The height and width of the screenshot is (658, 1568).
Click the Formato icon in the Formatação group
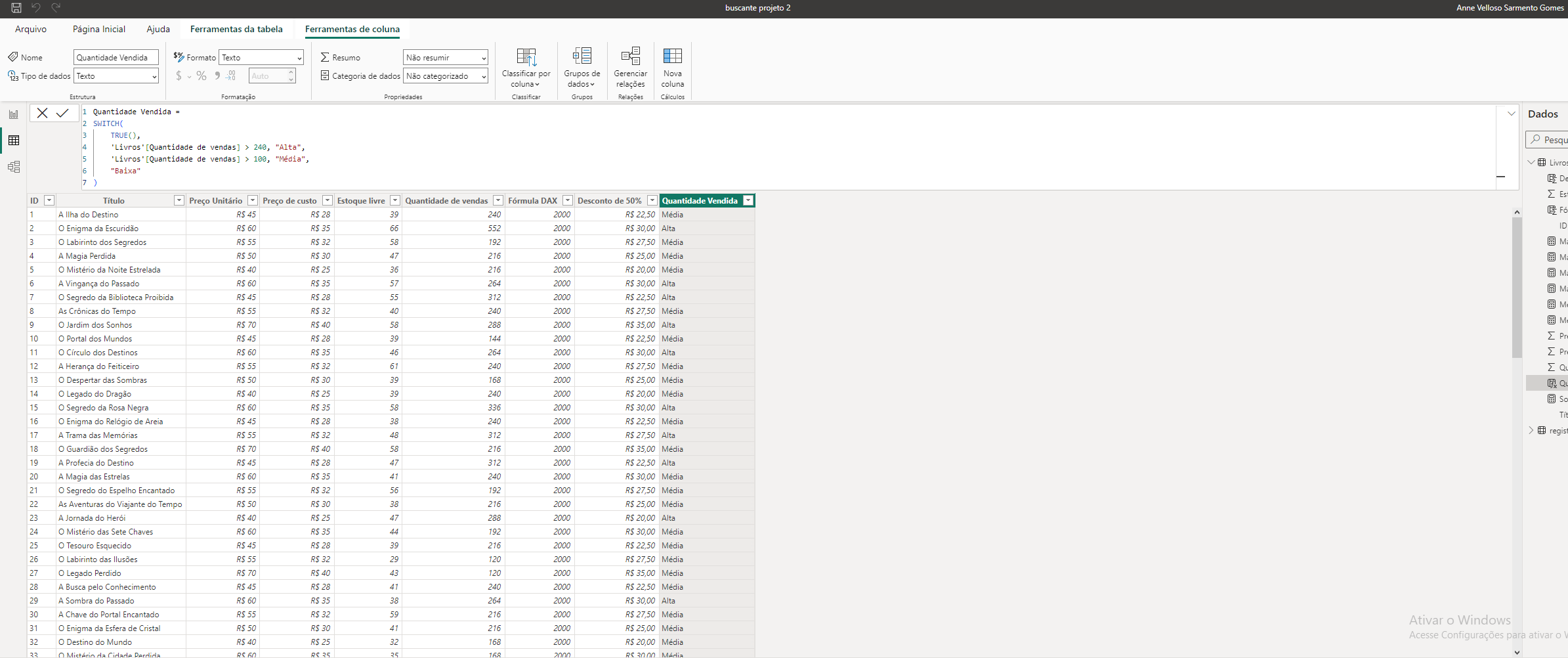click(x=179, y=57)
